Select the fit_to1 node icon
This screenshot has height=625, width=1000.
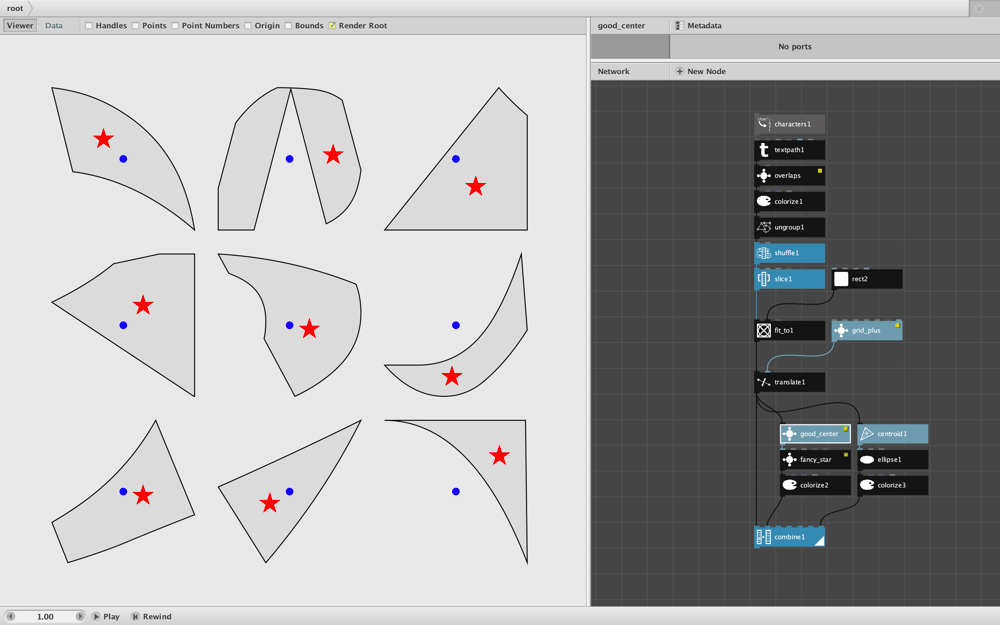[x=763, y=330]
